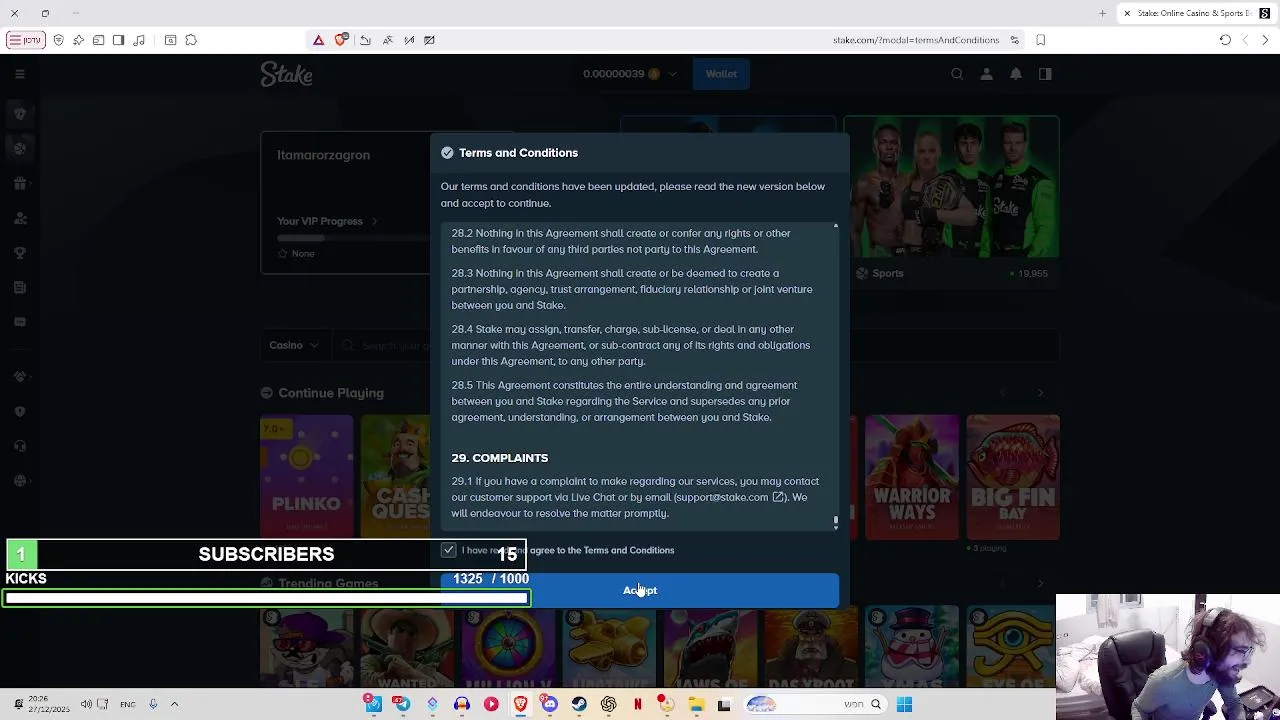This screenshot has height=720, width=1280.
Task: Toggle the Stake chat side panel icon
Action: pos(1045,74)
